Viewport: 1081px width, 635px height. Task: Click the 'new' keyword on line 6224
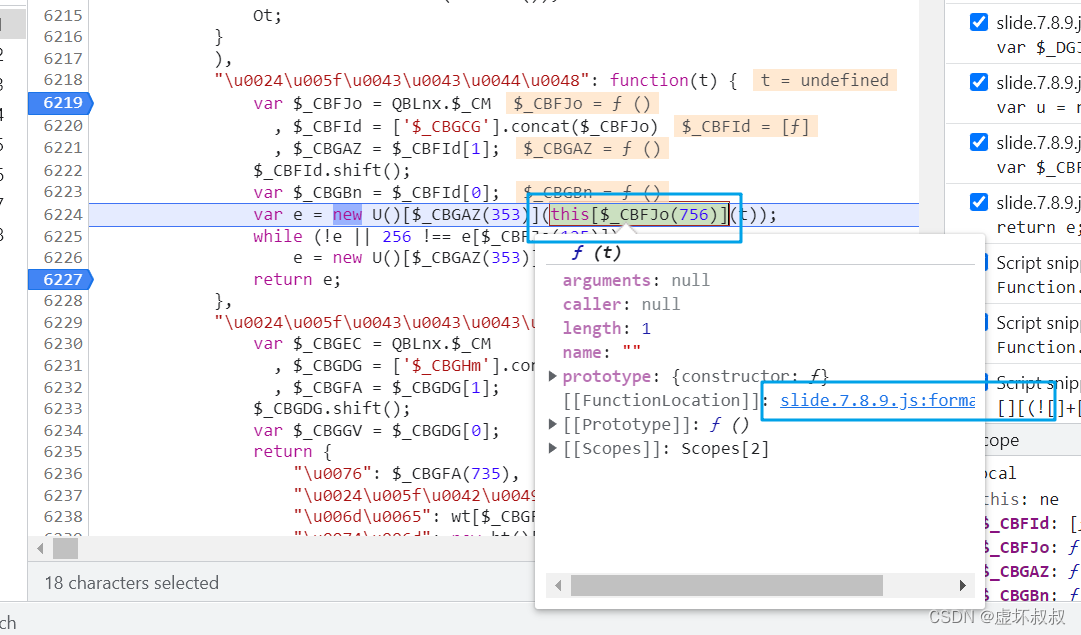[347, 214]
